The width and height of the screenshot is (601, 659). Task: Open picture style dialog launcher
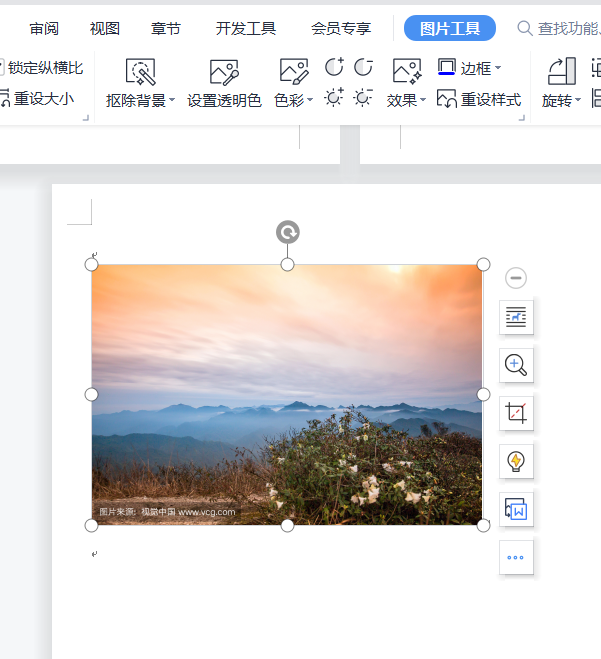click(x=522, y=118)
